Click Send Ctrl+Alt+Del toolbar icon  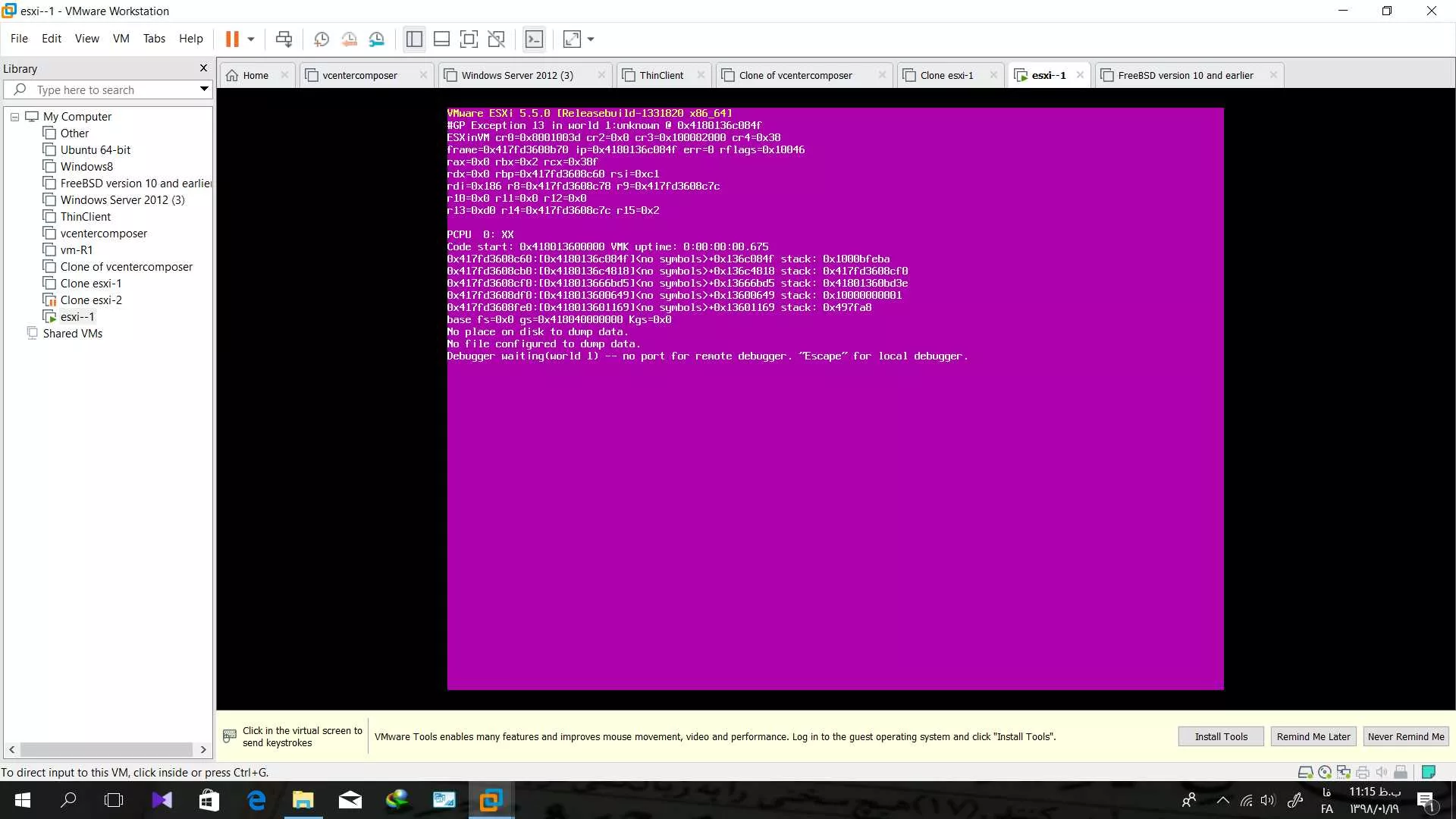(x=284, y=39)
